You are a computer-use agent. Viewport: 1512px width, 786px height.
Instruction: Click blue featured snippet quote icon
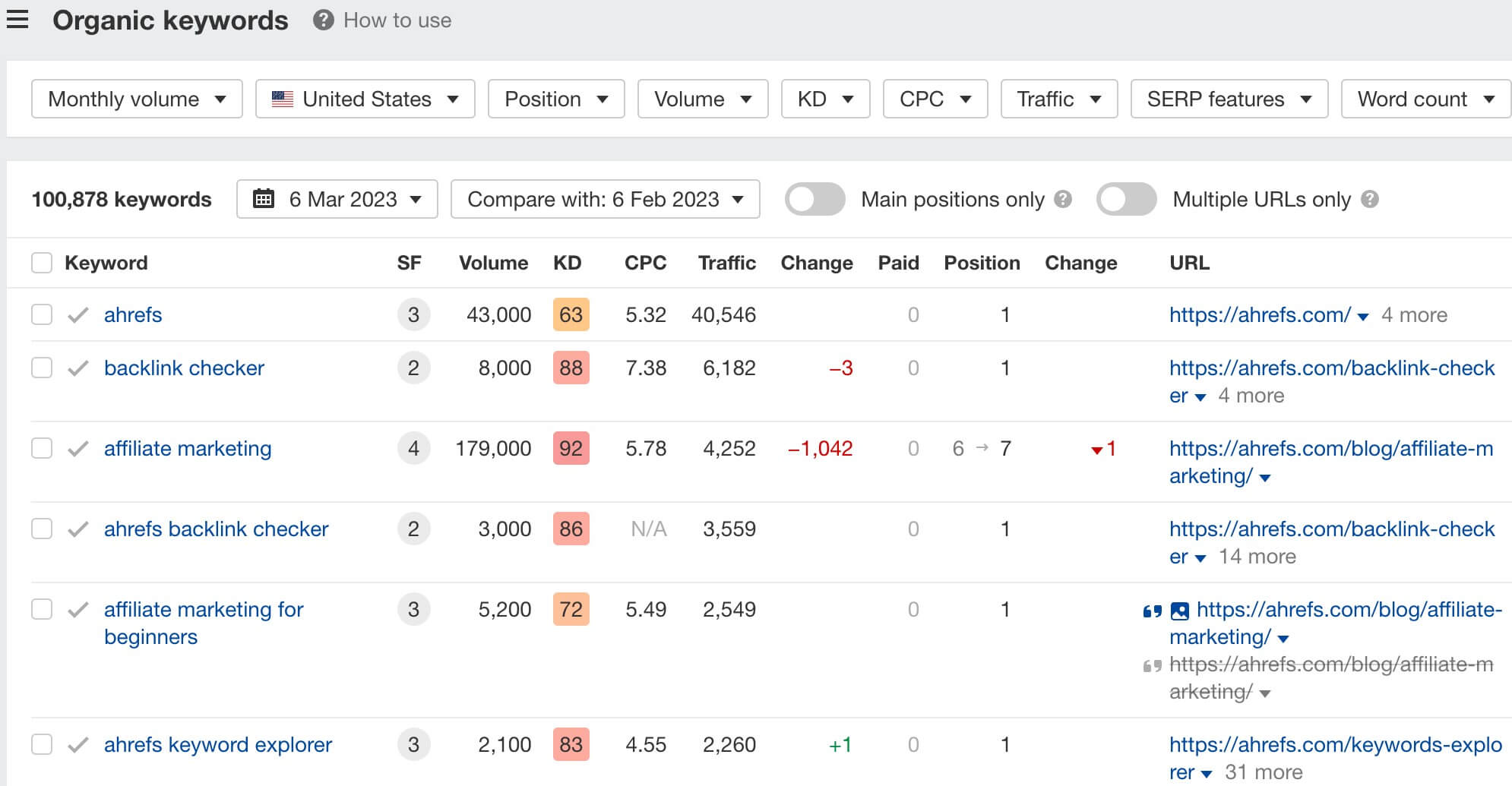tap(1153, 611)
